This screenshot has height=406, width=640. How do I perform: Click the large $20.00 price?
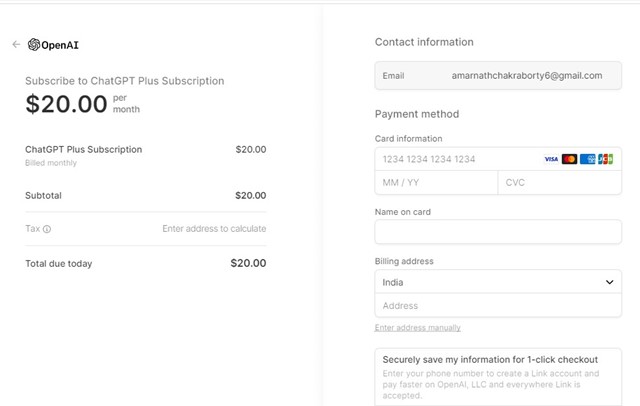point(66,104)
